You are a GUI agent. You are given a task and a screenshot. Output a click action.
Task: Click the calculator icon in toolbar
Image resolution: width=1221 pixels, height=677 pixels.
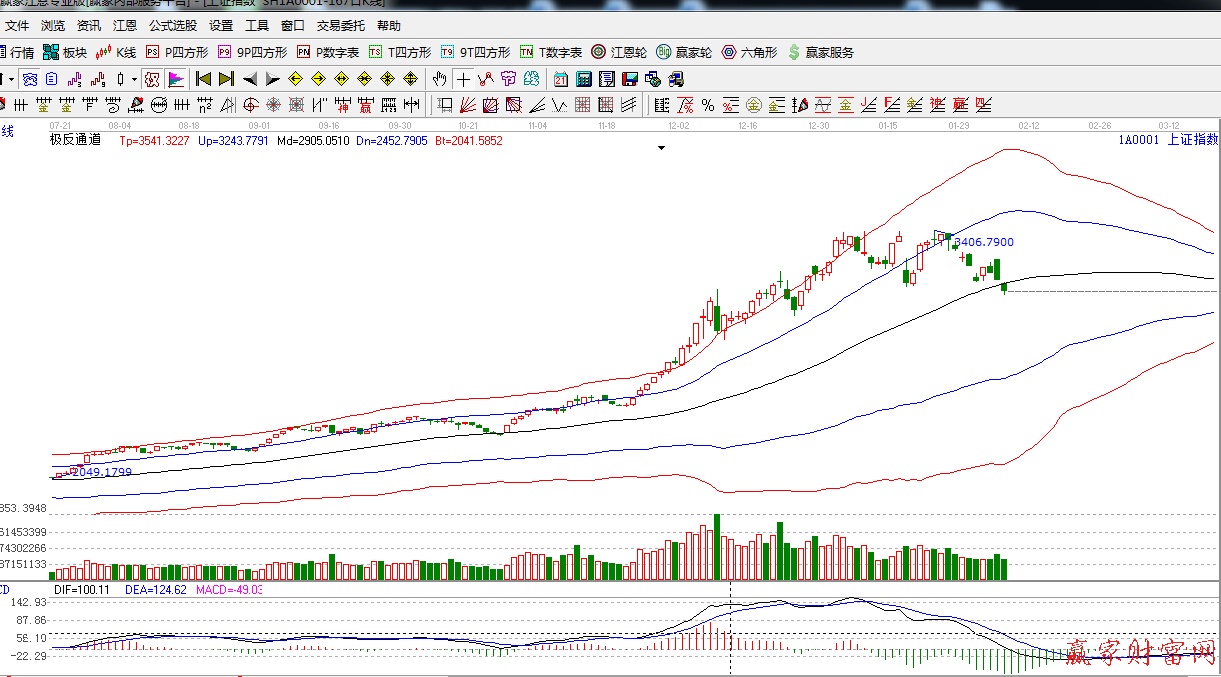click(583, 79)
